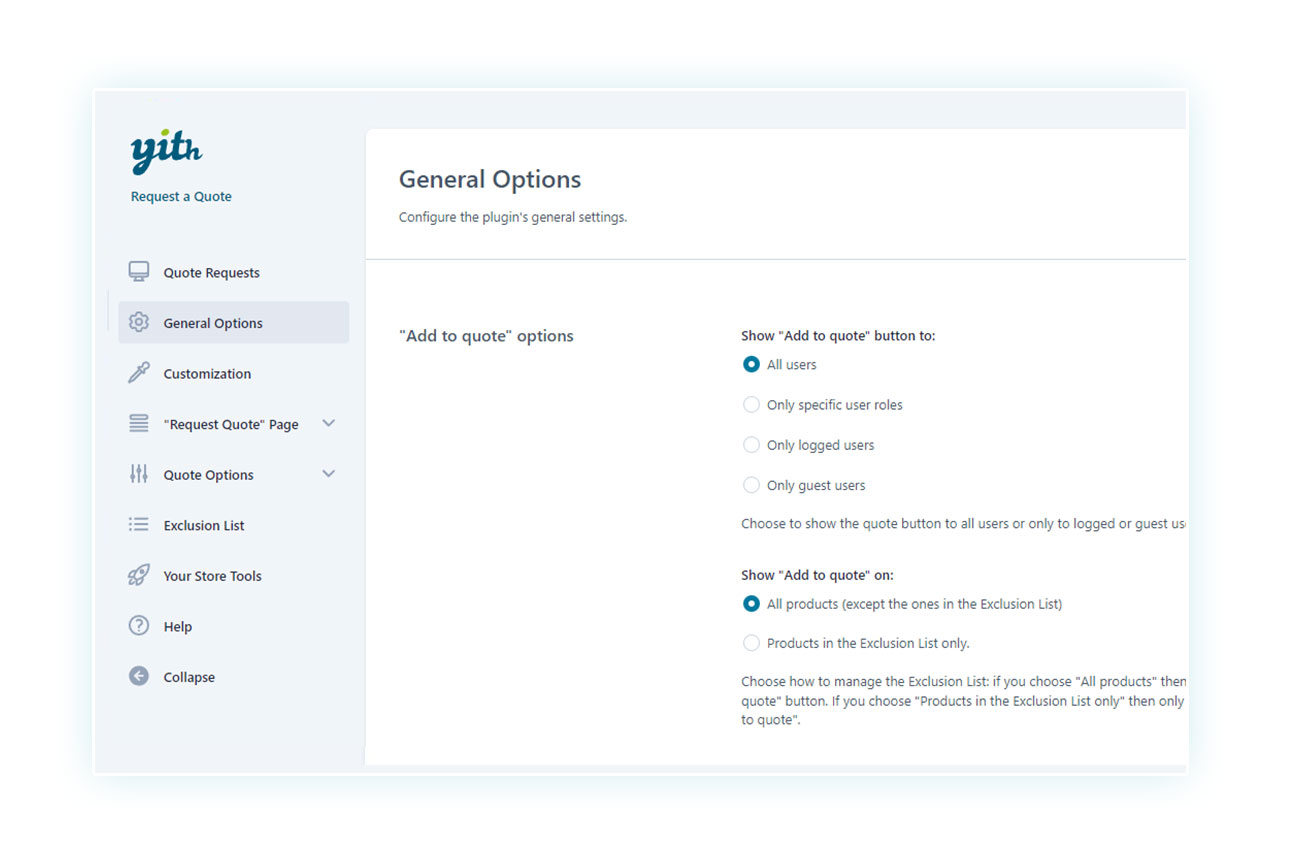
Task: Select "Only specific user roles" radio option
Action: click(751, 405)
